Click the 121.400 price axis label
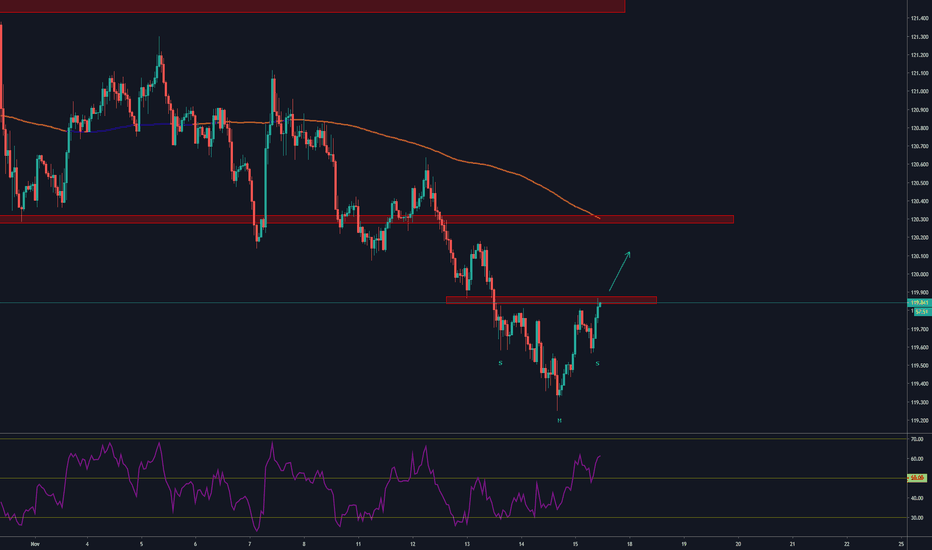The image size is (932, 550). [x=918, y=19]
